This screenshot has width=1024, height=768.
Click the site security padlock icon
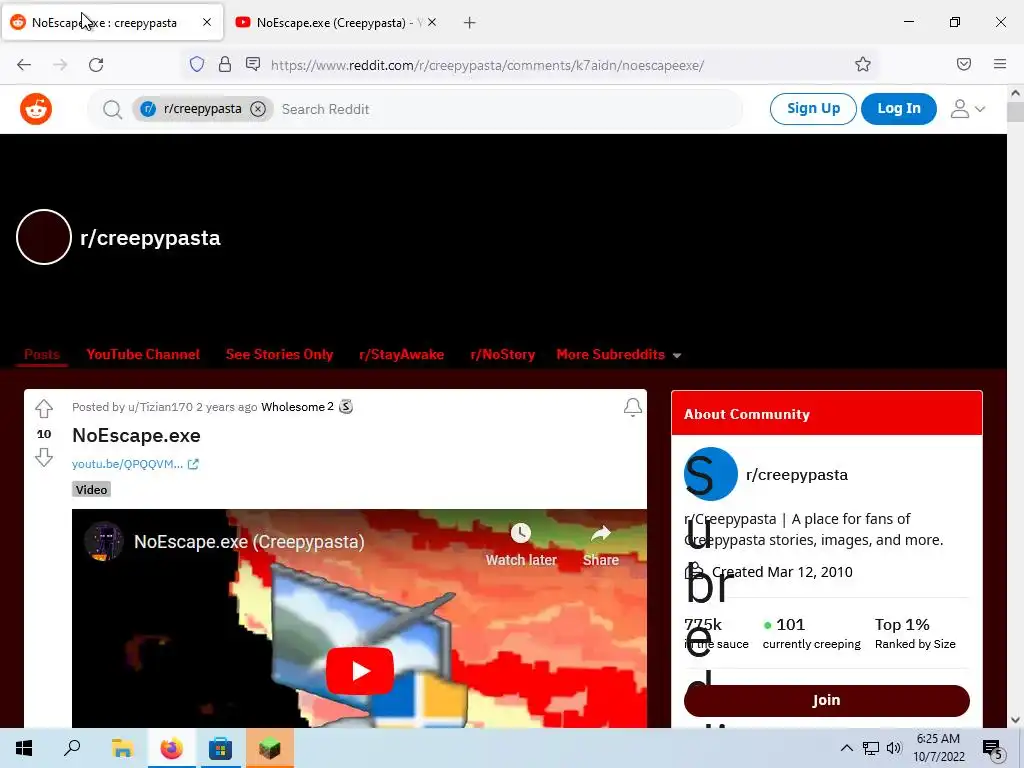coord(225,64)
